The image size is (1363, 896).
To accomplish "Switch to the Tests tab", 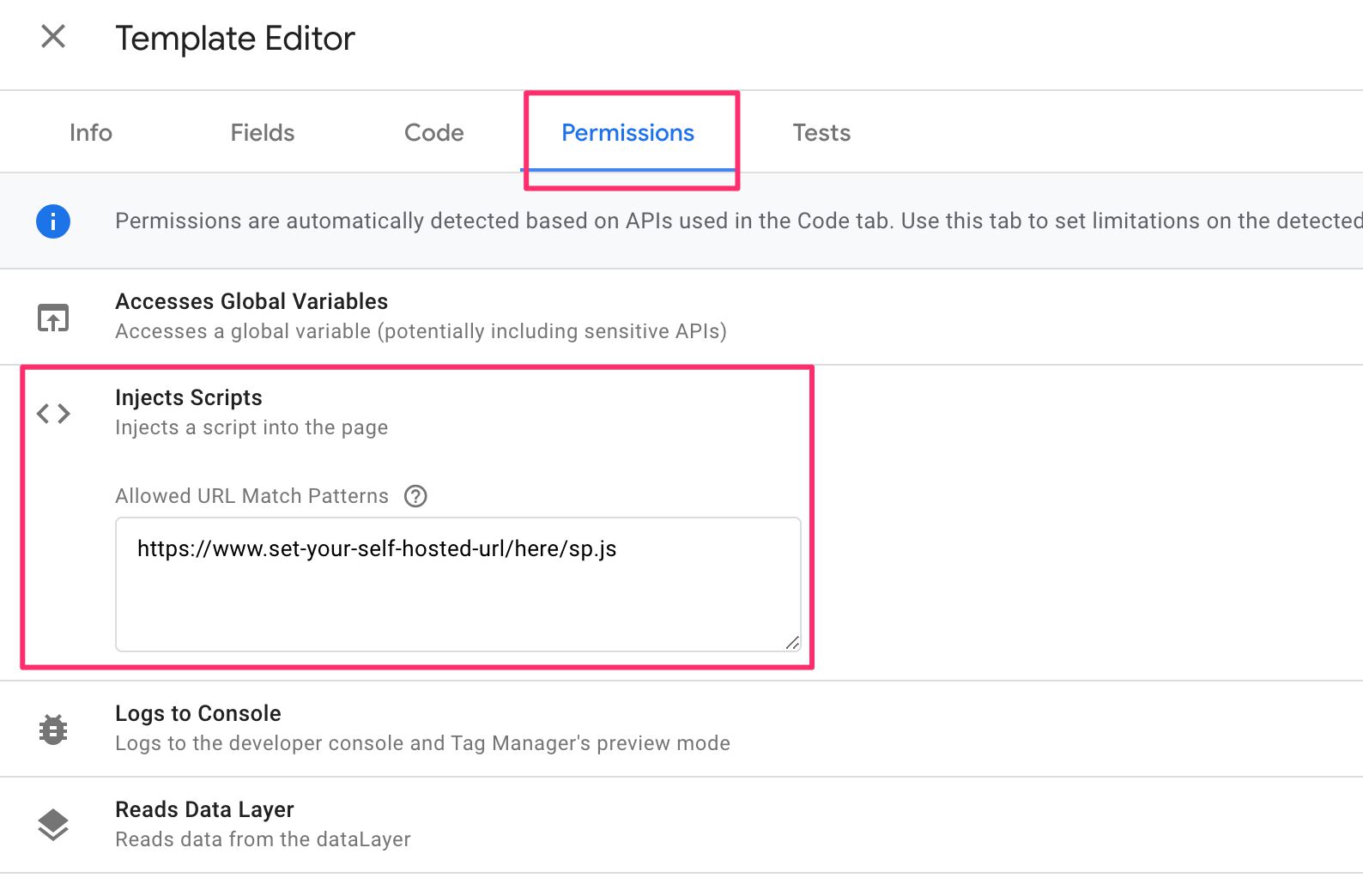I will tap(821, 133).
